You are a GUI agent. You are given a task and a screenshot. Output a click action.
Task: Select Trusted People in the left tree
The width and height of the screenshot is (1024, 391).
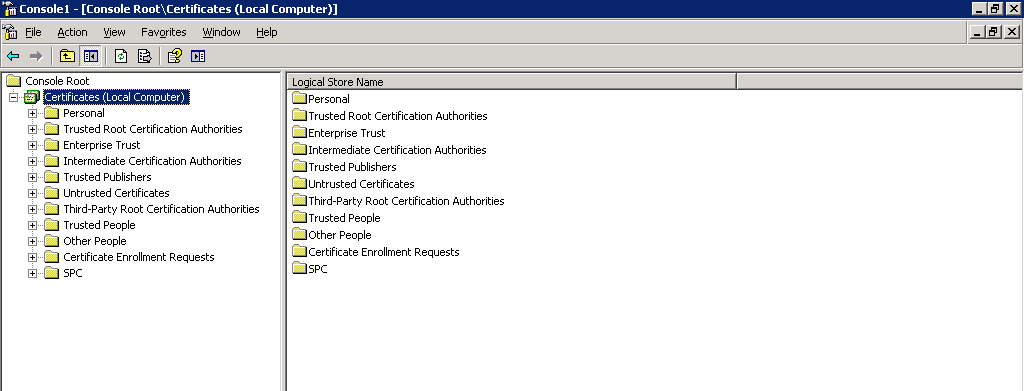click(99, 225)
